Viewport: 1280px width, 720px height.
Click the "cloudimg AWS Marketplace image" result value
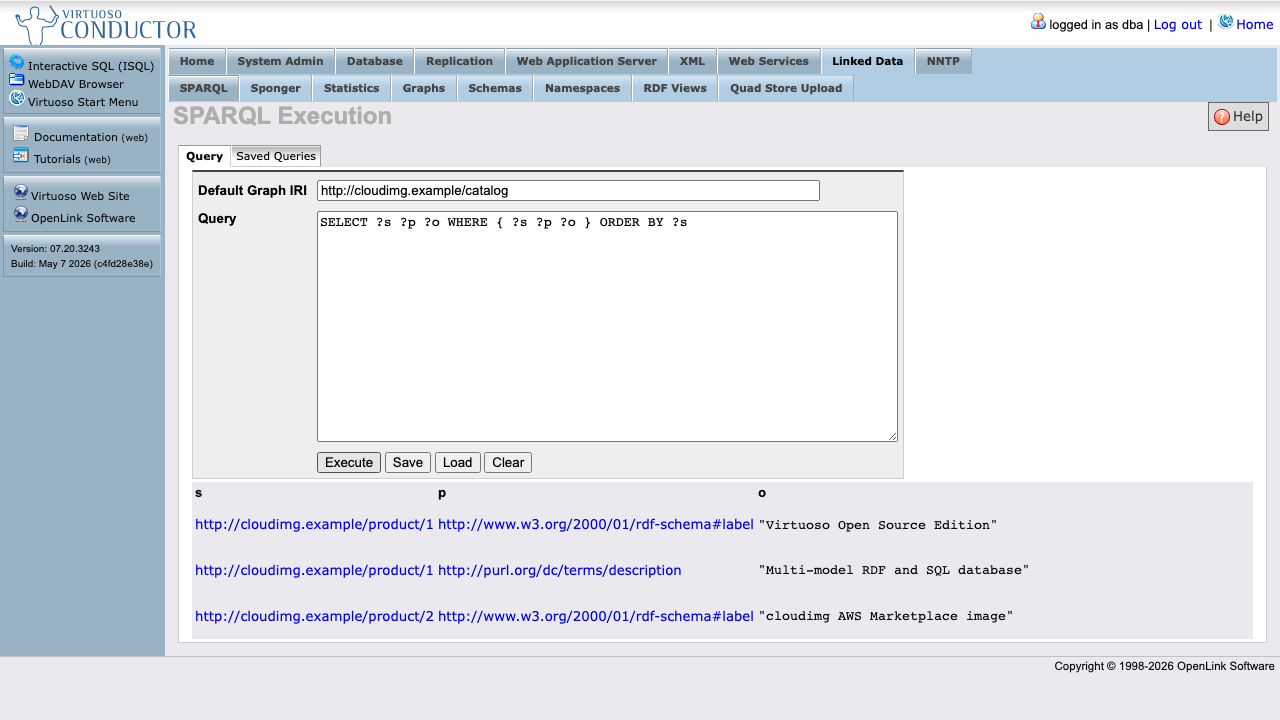886,617
